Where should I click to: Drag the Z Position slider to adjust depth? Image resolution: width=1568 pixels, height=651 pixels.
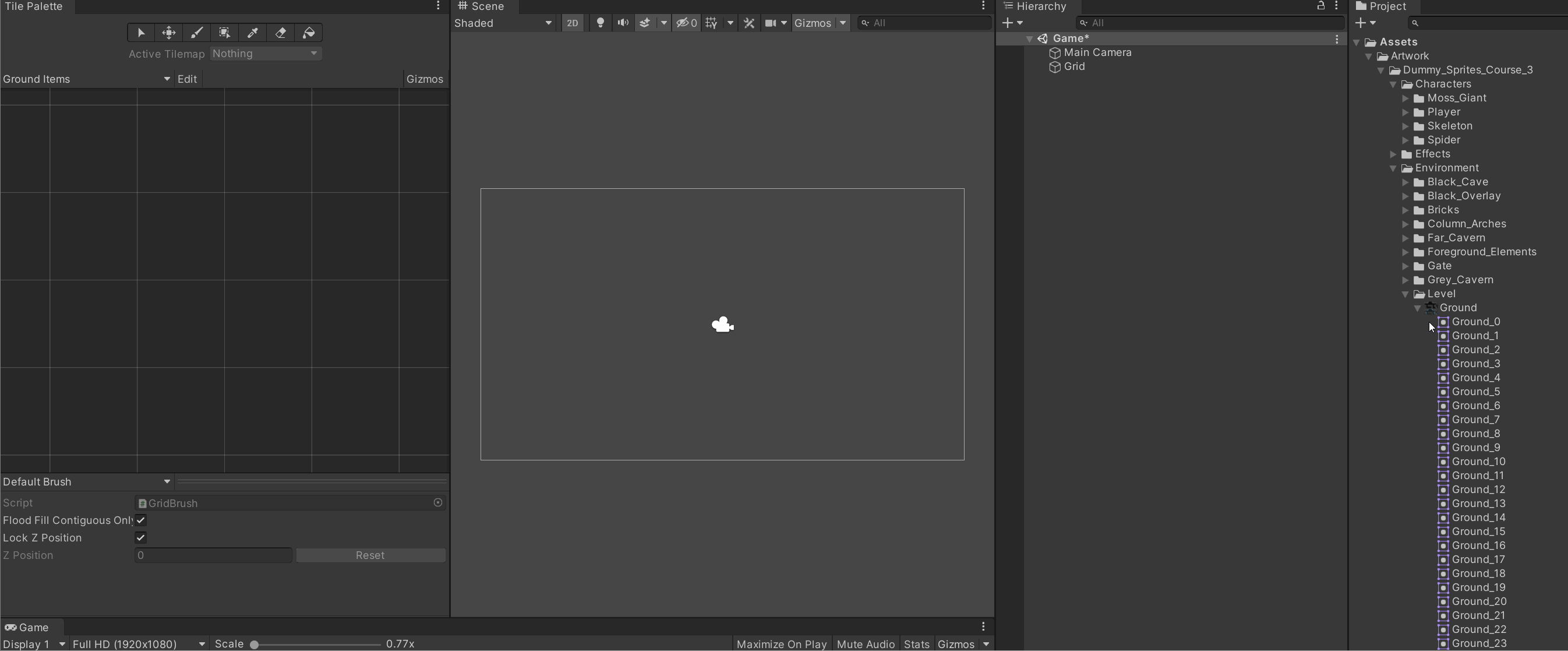(212, 555)
